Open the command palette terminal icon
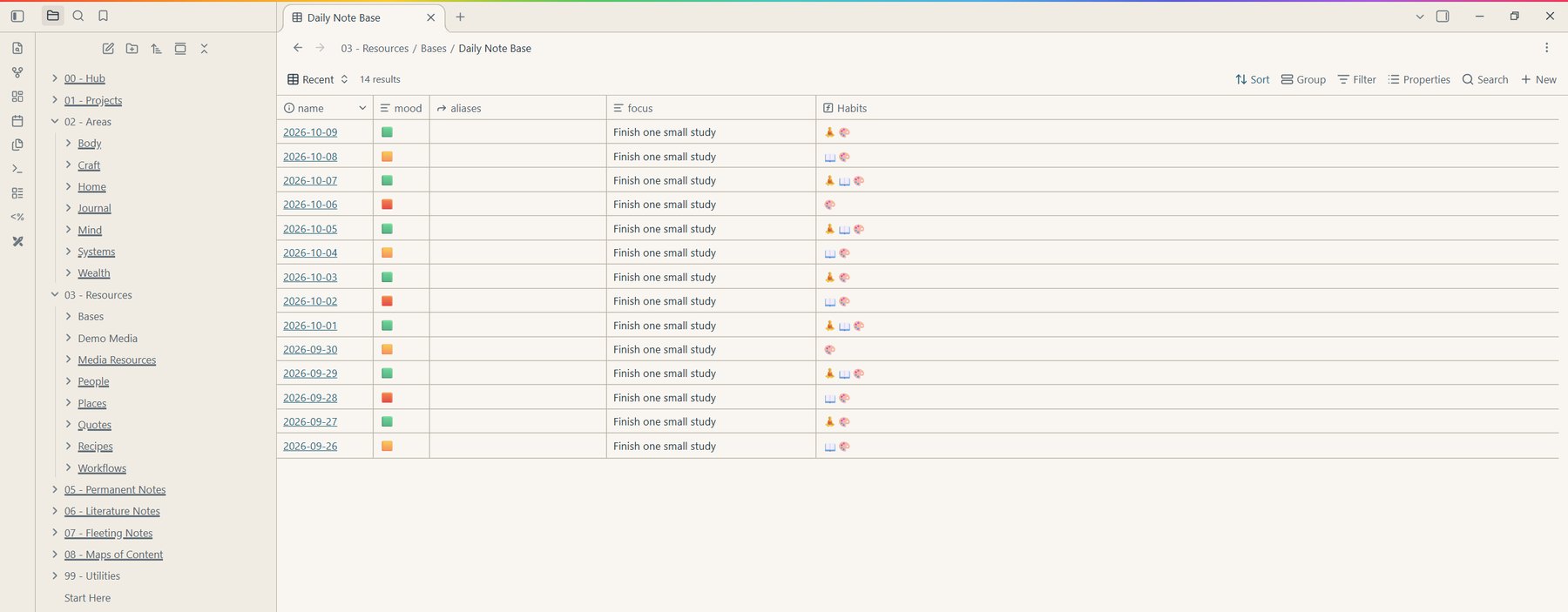The image size is (1568, 612). (x=17, y=169)
